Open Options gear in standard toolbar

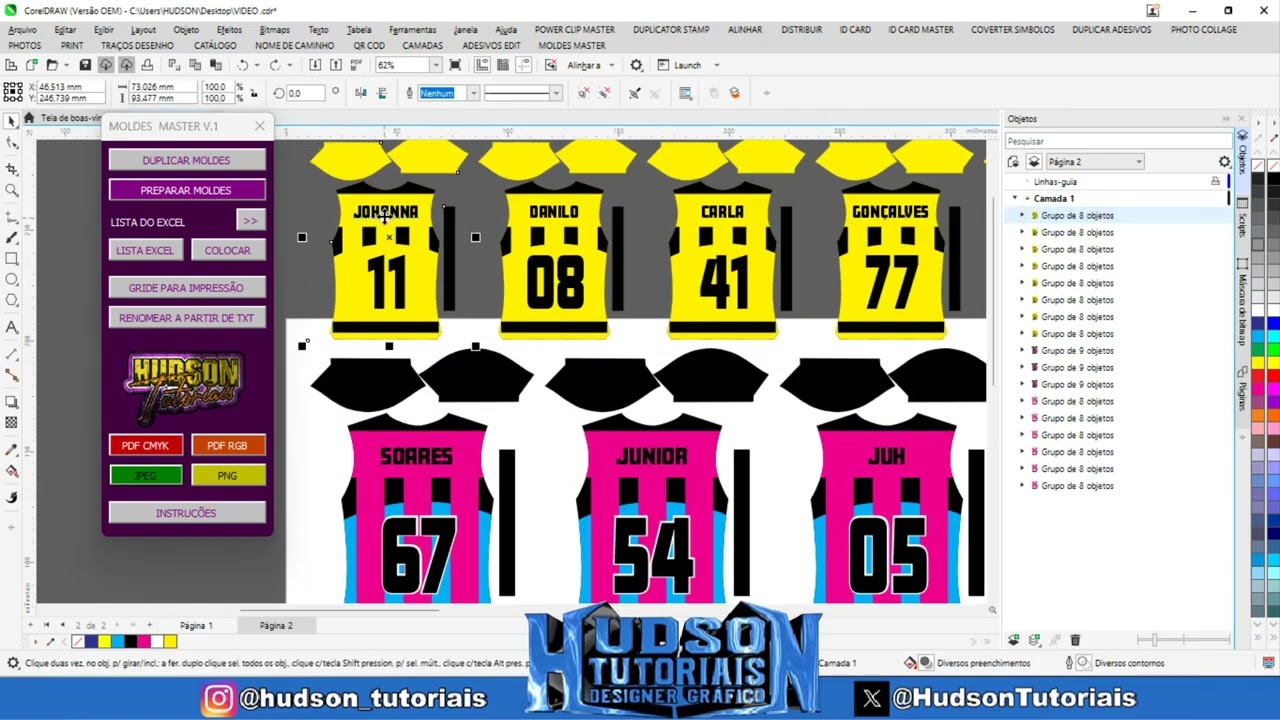tap(636, 65)
